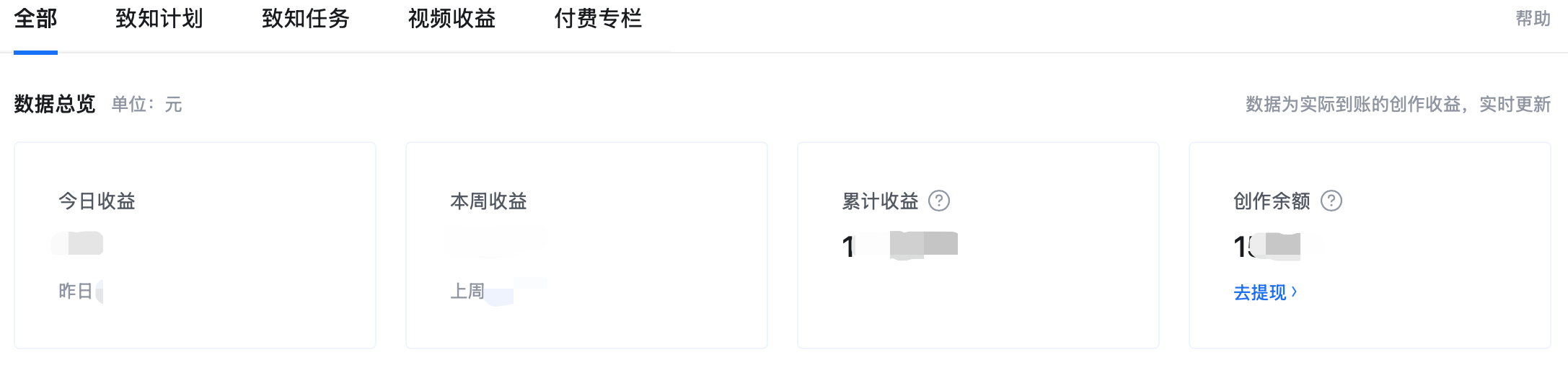Select the 全部 tab
This screenshot has width=1568, height=381.
click(35, 19)
